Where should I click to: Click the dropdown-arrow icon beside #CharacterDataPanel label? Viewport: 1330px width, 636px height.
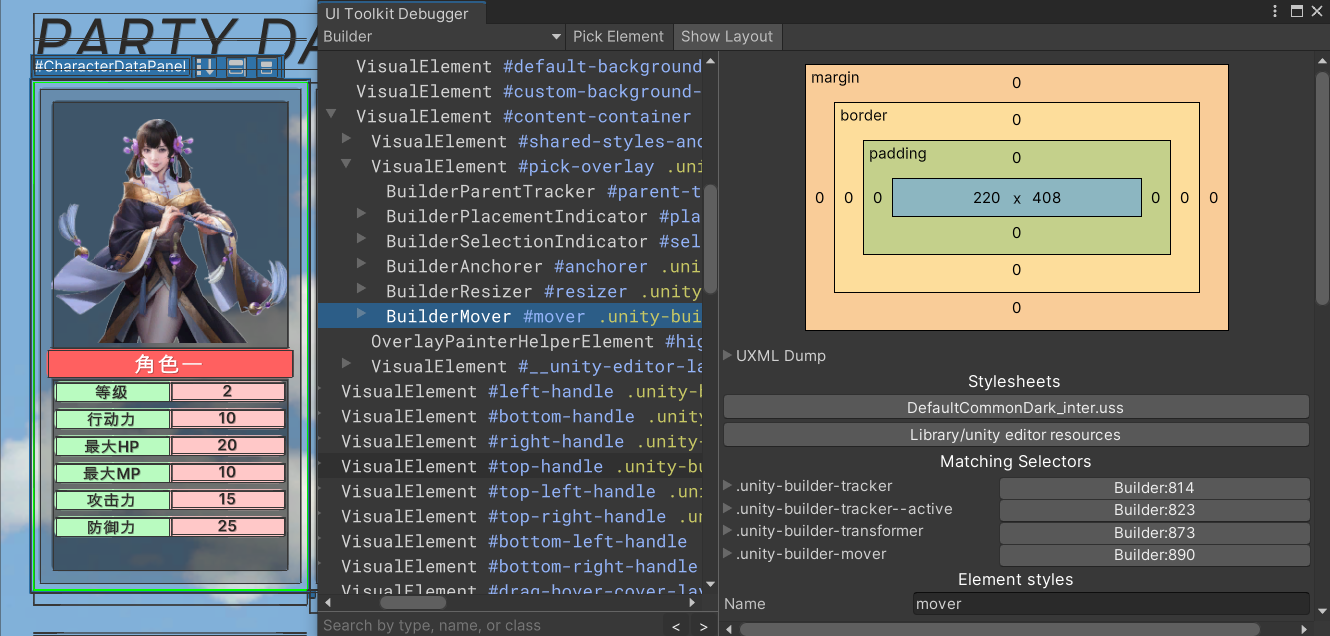click(x=205, y=66)
